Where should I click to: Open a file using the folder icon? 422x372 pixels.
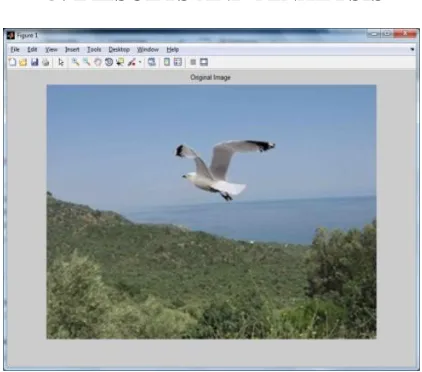pos(23,62)
